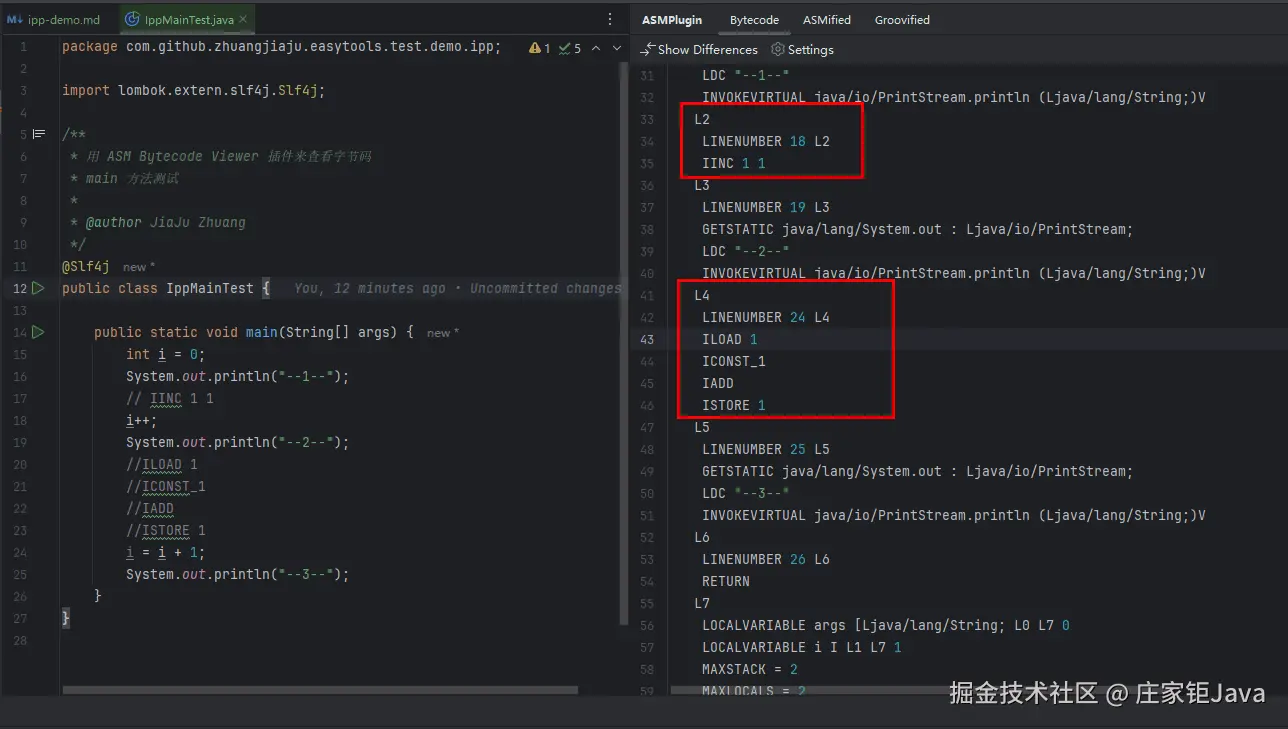Switch to the Bytecode tab
This screenshot has height=729, width=1288.
(x=753, y=19)
